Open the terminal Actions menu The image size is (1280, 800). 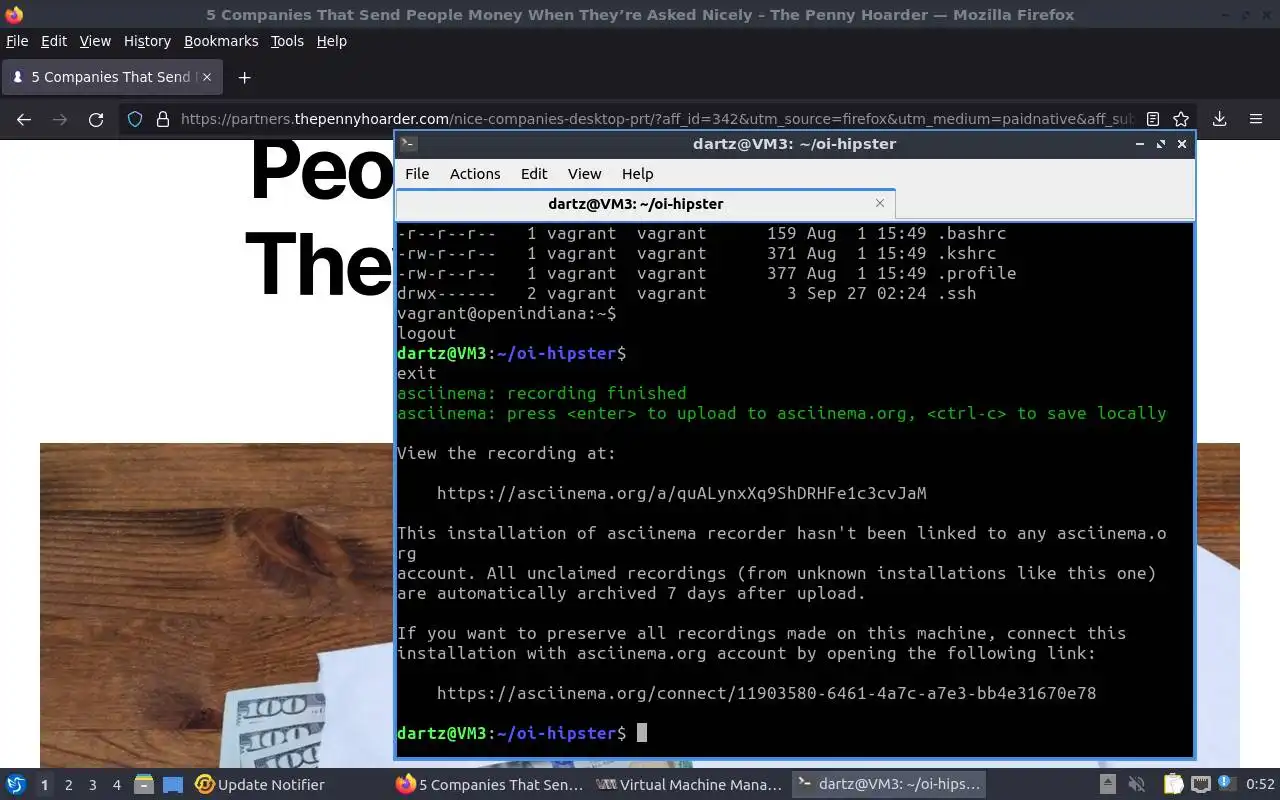475,173
